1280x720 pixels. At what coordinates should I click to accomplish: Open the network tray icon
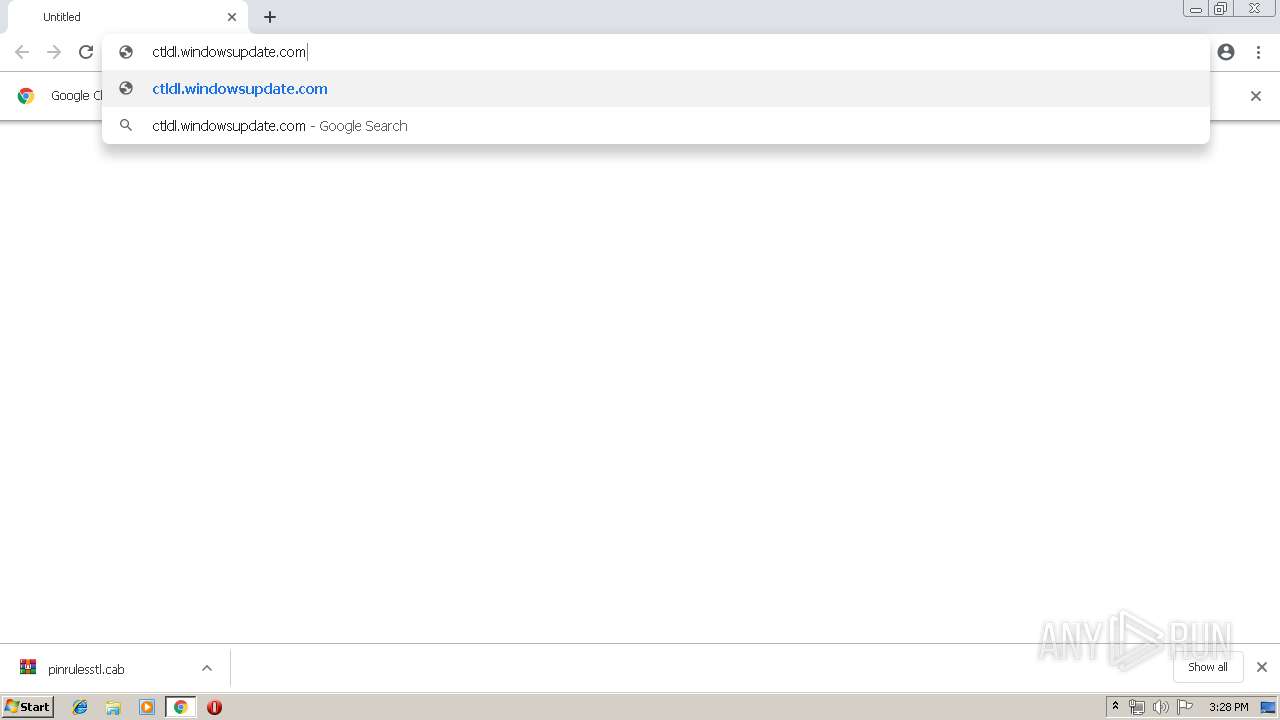click(1136, 707)
